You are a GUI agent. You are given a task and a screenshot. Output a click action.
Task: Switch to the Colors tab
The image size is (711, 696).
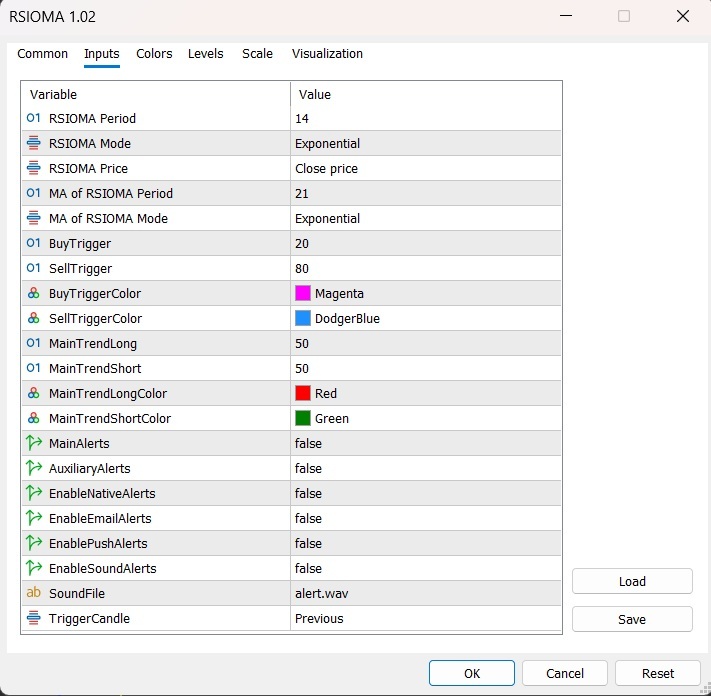click(x=154, y=54)
